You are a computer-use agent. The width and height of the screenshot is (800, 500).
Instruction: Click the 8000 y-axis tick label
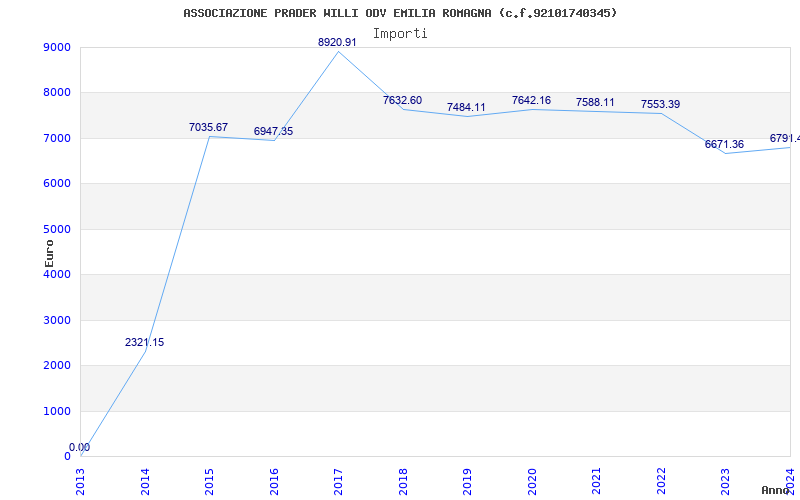[57, 93]
